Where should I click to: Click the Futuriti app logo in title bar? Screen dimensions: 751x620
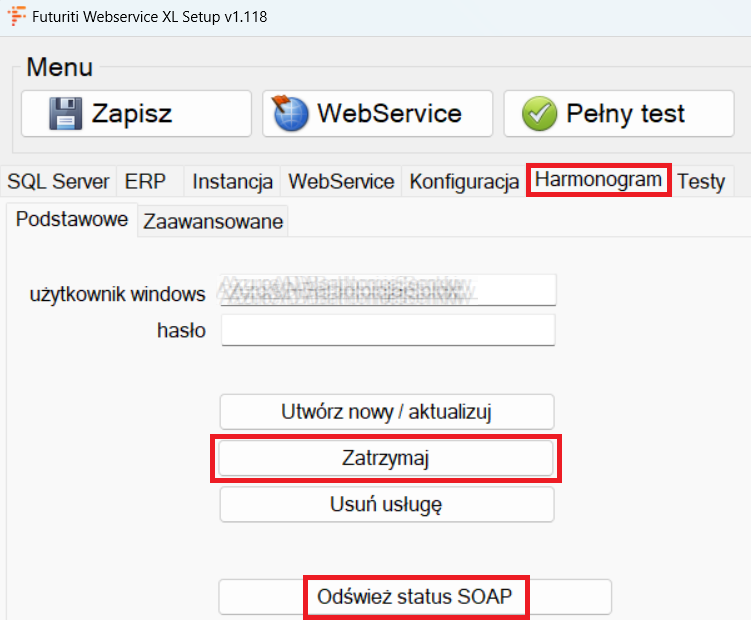(x=17, y=17)
